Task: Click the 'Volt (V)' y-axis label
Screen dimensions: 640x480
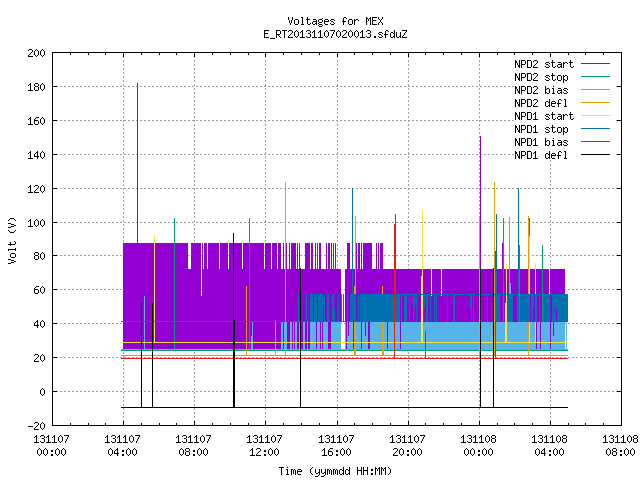Action: pos(13,241)
